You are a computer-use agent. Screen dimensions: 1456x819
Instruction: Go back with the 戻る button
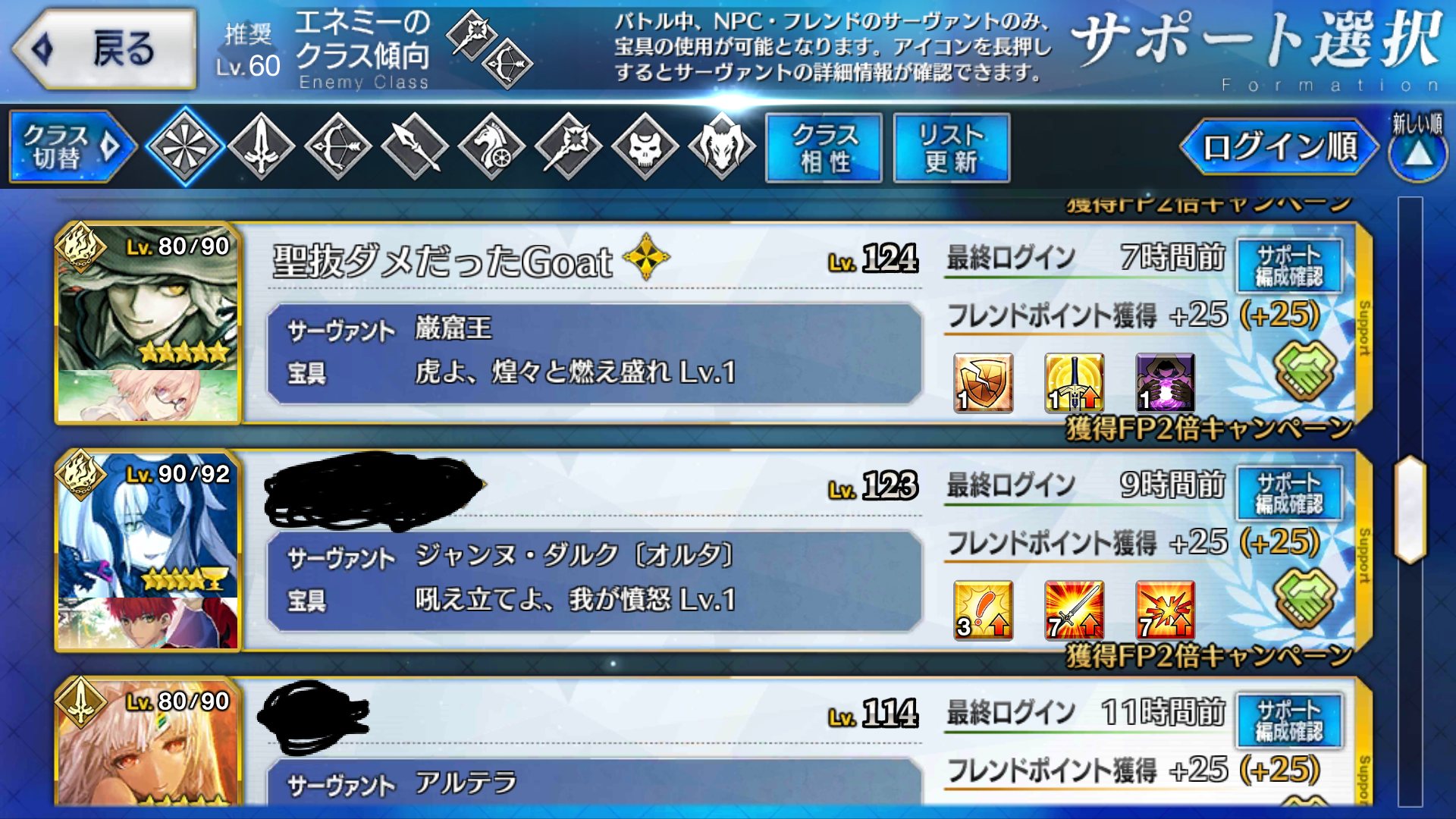(x=105, y=49)
